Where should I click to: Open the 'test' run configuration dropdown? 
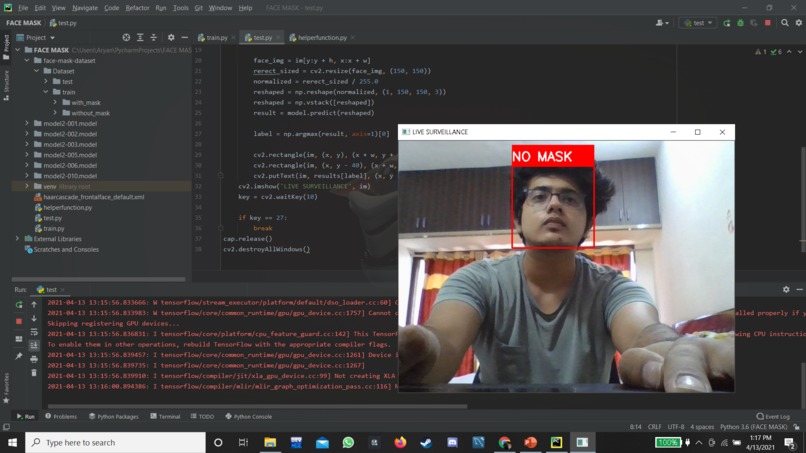(x=698, y=23)
